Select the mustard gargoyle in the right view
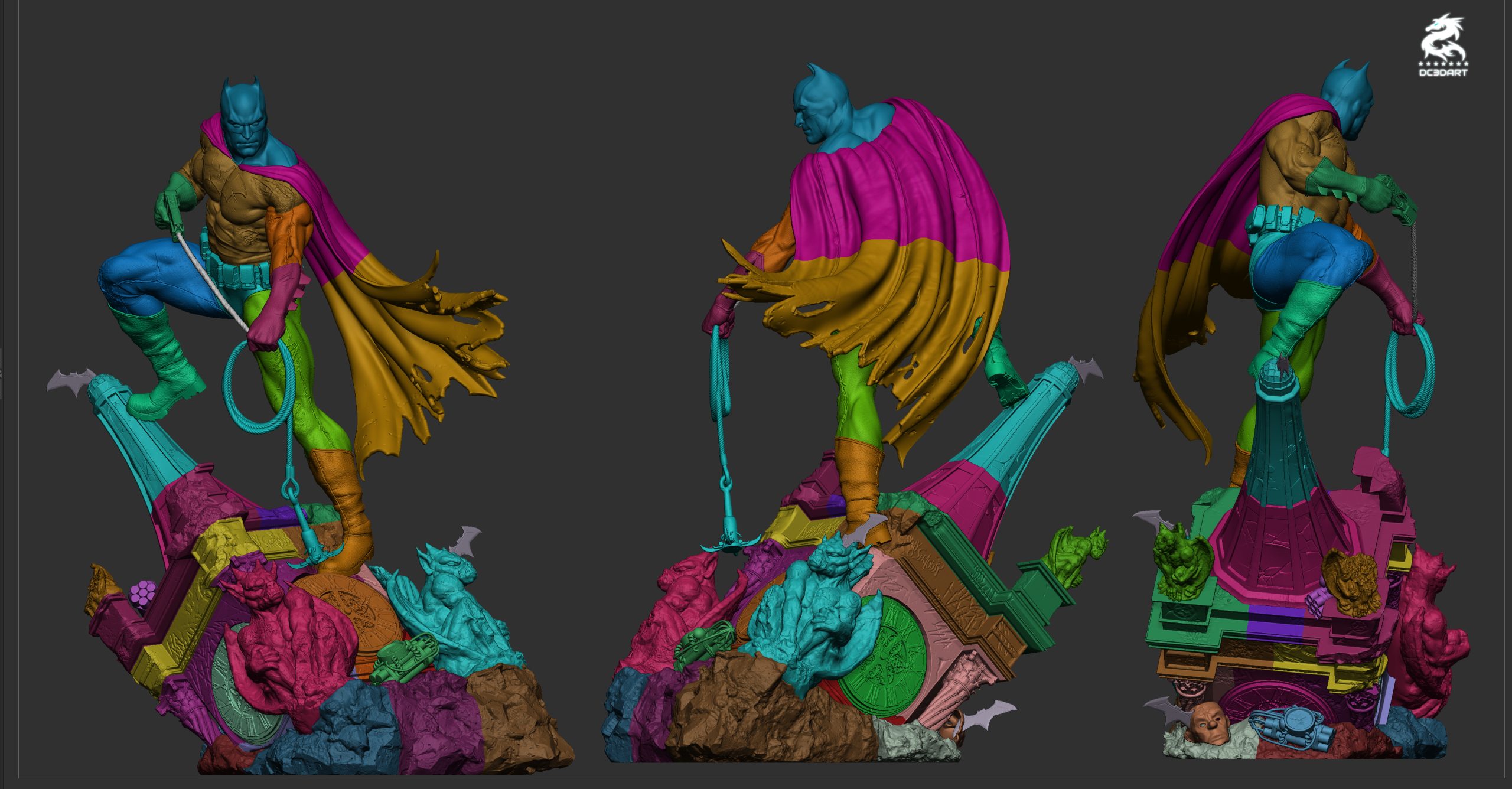 pos(1351,582)
